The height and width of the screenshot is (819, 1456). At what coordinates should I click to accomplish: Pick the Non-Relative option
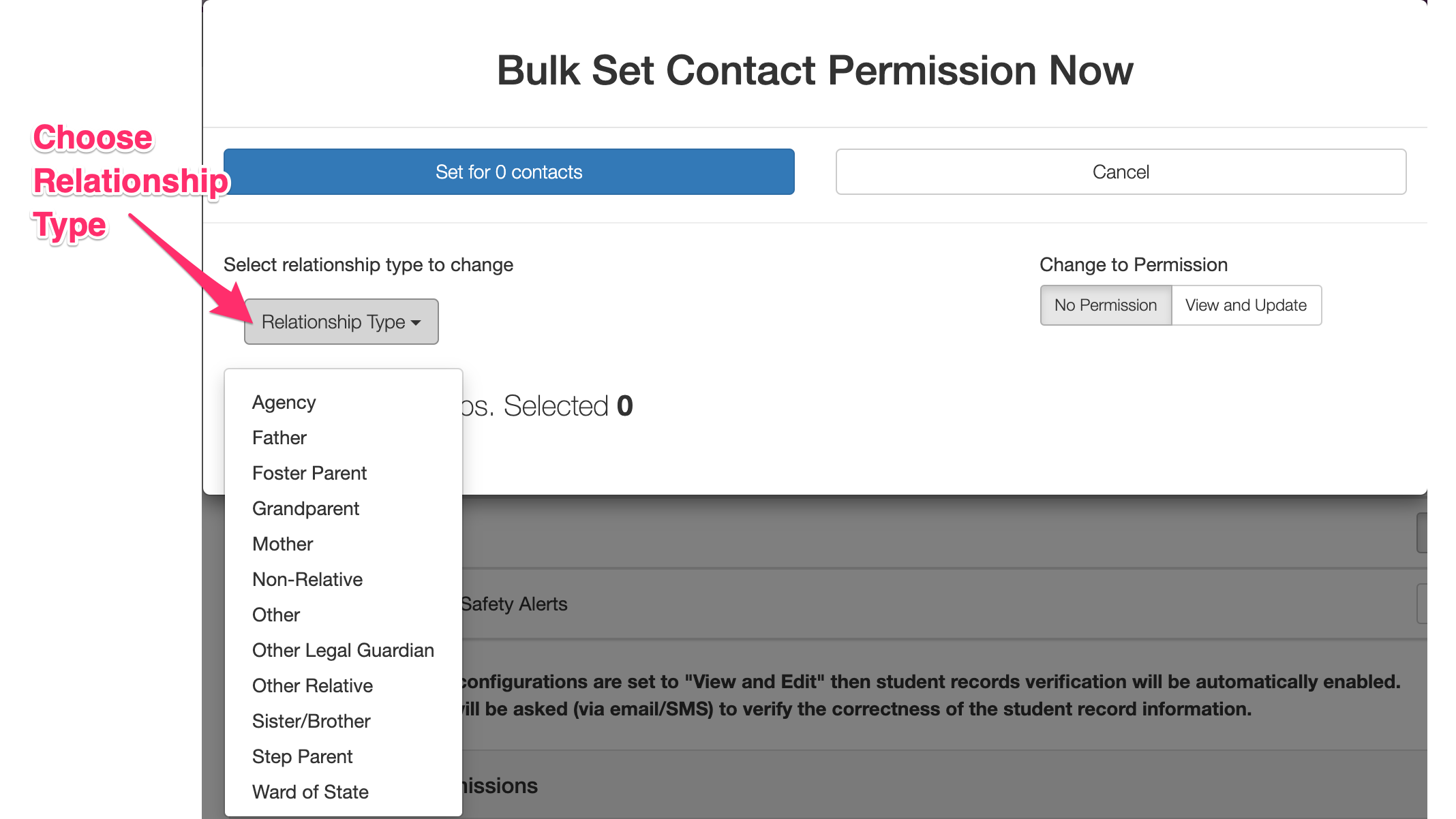307,580
